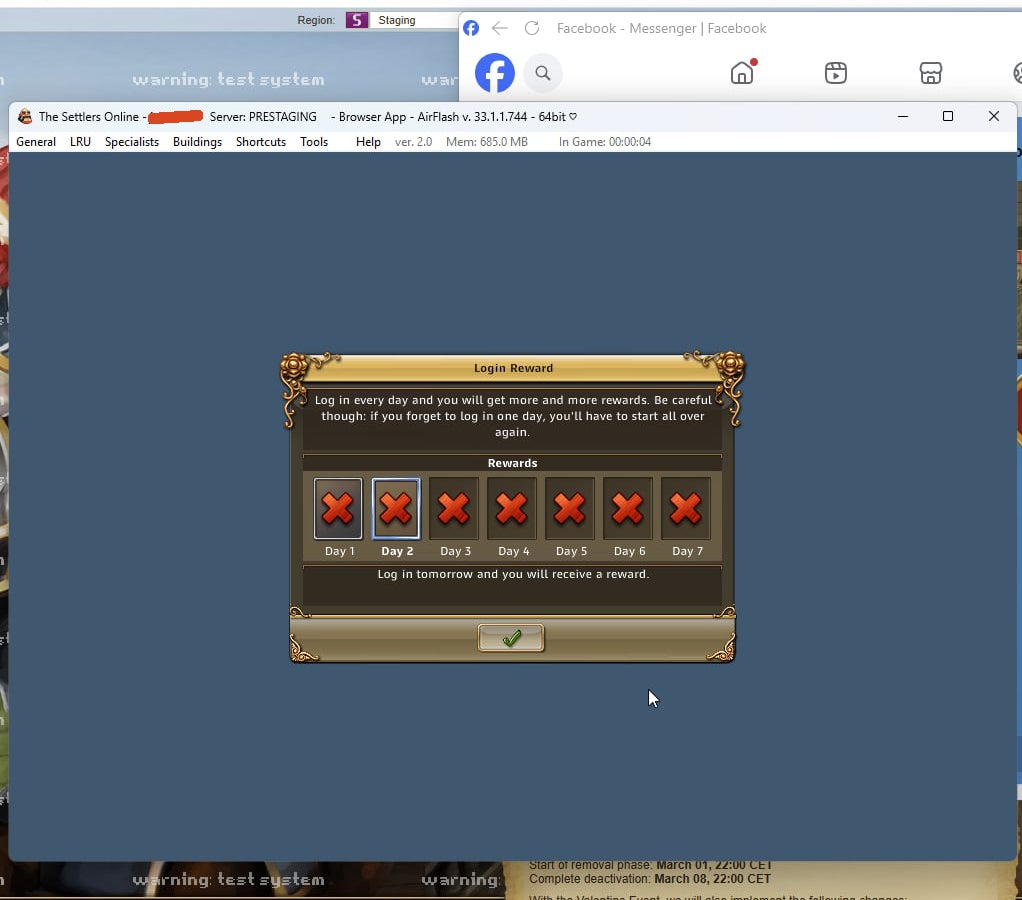Open the General menu
Screen dimensions: 1022x900
click(x=36, y=141)
